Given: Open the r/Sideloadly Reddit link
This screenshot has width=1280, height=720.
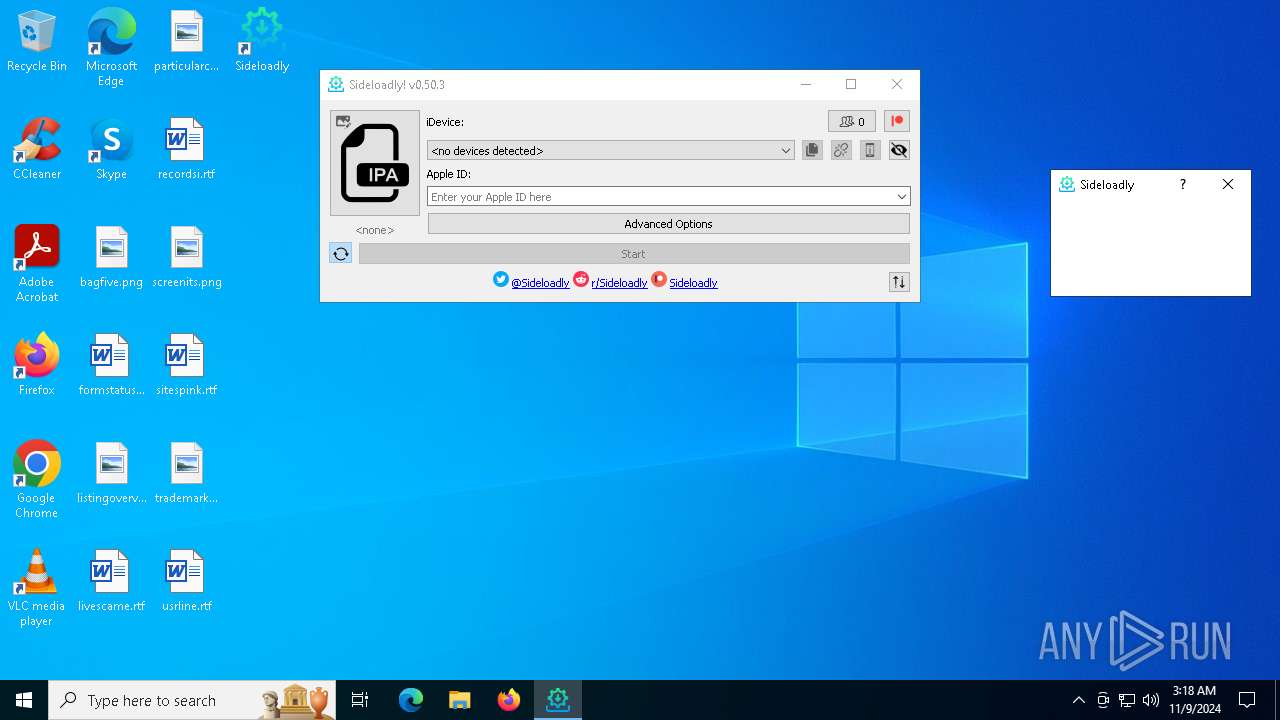Looking at the screenshot, I should tap(619, 283).
